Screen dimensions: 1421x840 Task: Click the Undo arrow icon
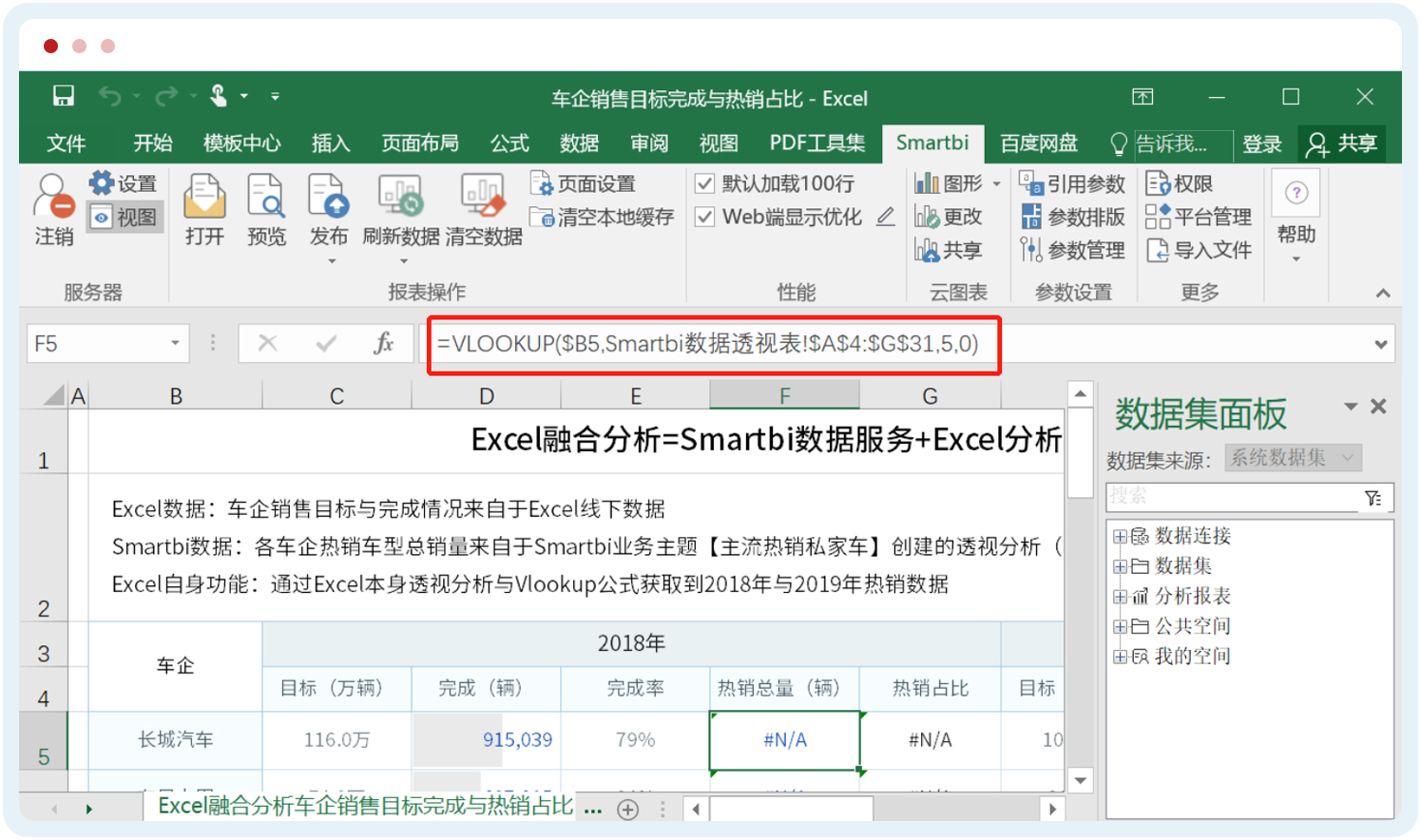(x=110, y=96)
